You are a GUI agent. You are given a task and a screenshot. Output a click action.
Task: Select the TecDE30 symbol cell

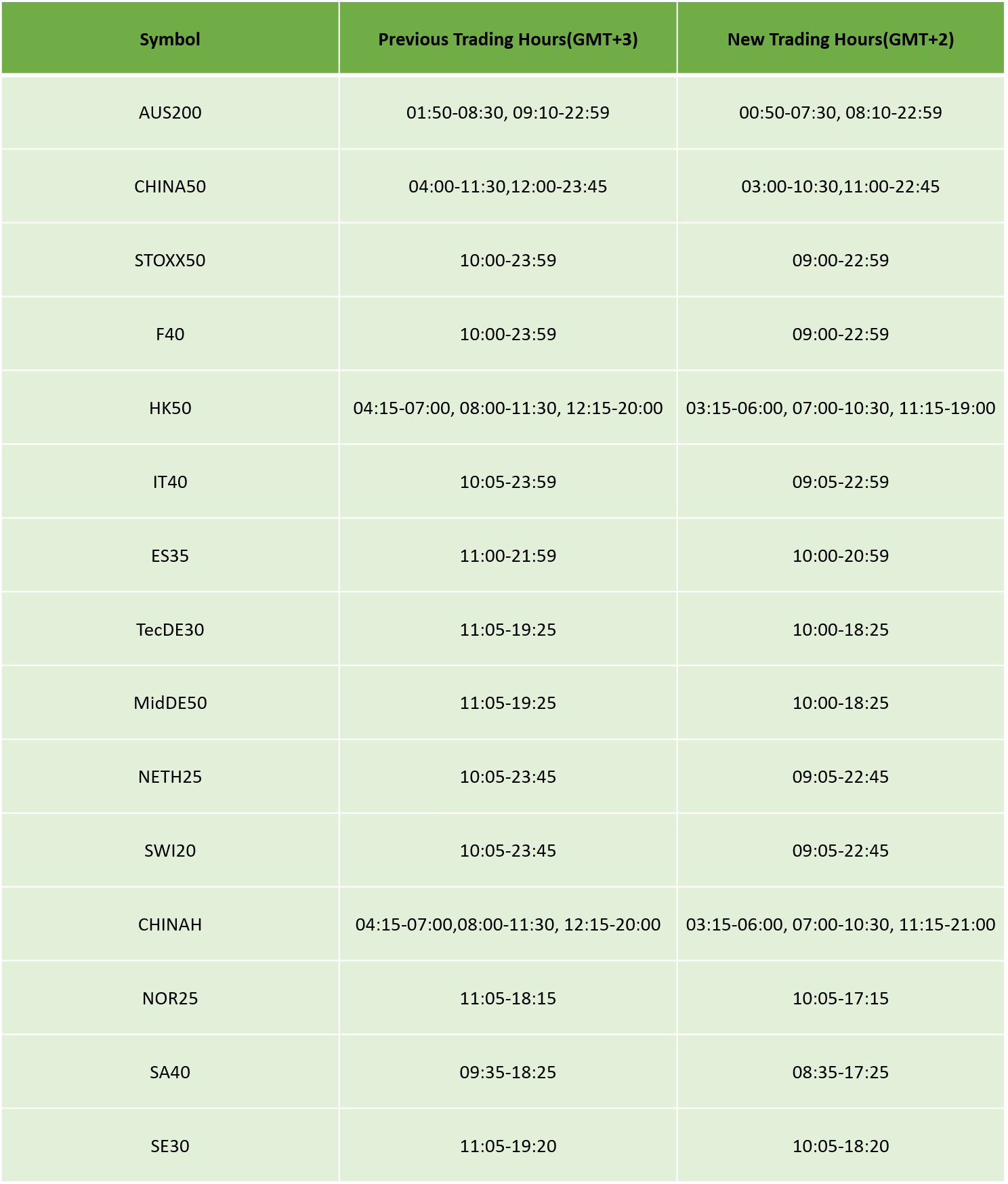[x=170, y=630]
